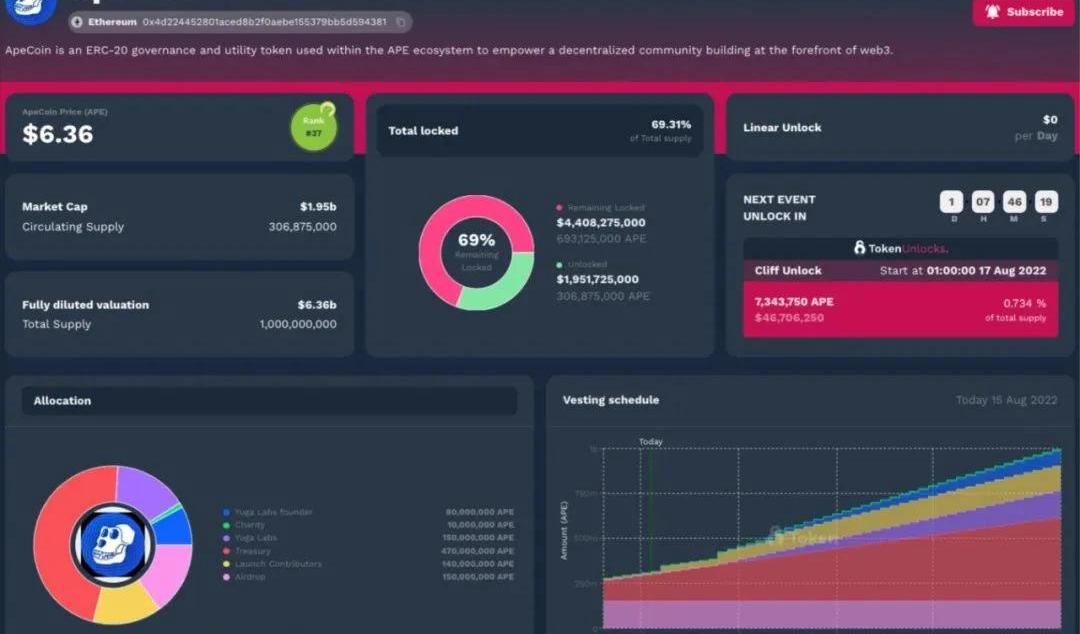This screenshot has height=634, width=1080.
Task: Click the Remaining Locked legend dot
Action: click(559, 207)
